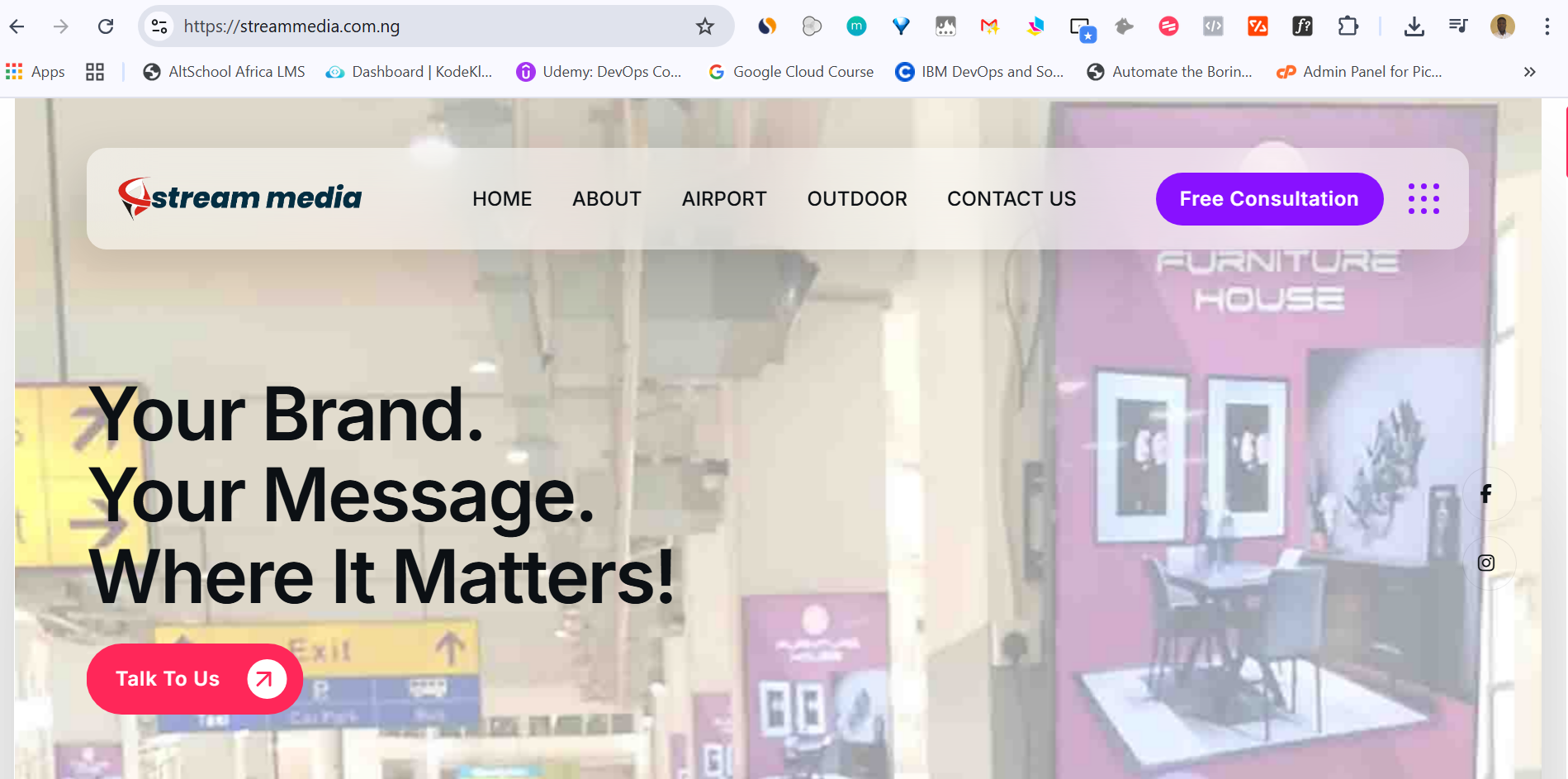The image size is (1568, 779).
Task: Click the Facebook social icon
Action: tap(1485, 494)
